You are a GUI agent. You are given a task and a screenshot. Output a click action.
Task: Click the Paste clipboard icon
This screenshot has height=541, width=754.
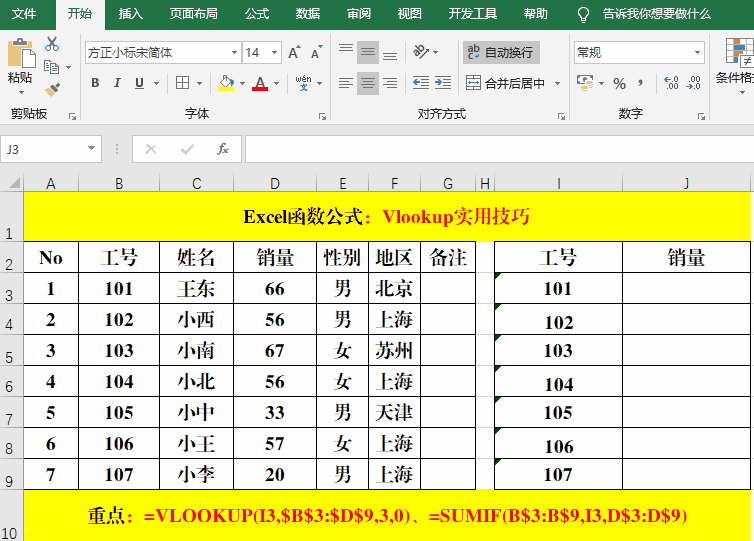coord(21,53)
